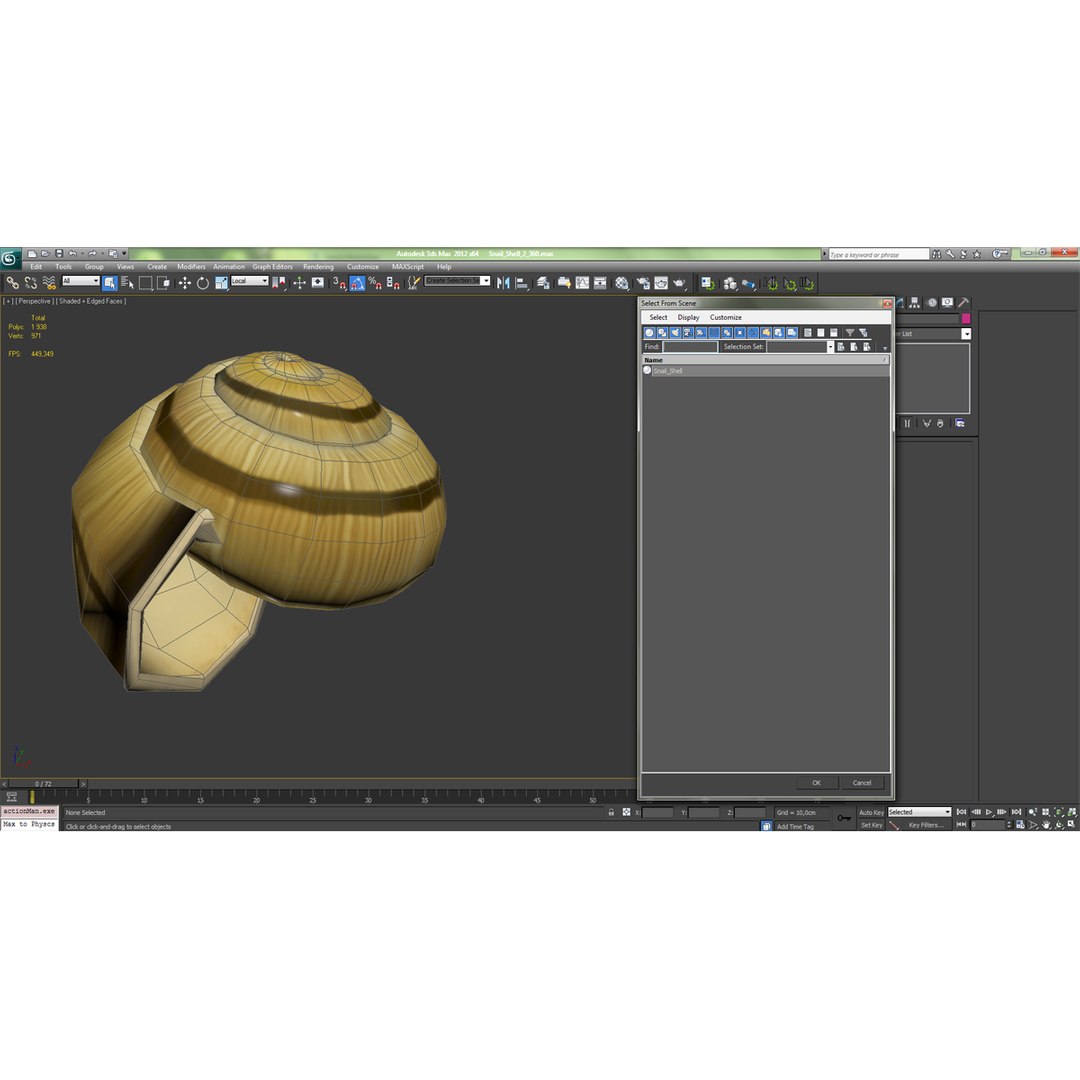Open the Shaded + Edged Faces viewport menu
The height and width of the screenshot is (1080, 1080).
(x=91, y=301)
